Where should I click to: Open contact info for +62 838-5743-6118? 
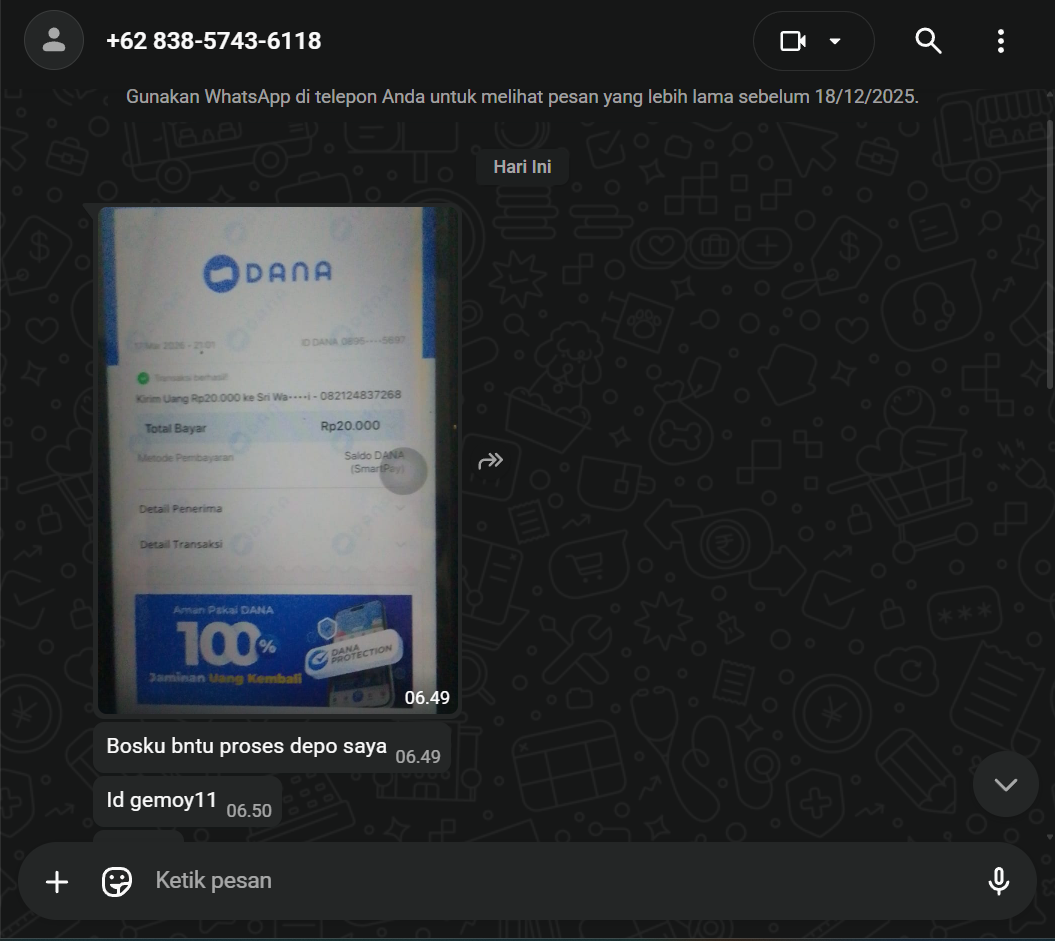[x=213, y=41]
